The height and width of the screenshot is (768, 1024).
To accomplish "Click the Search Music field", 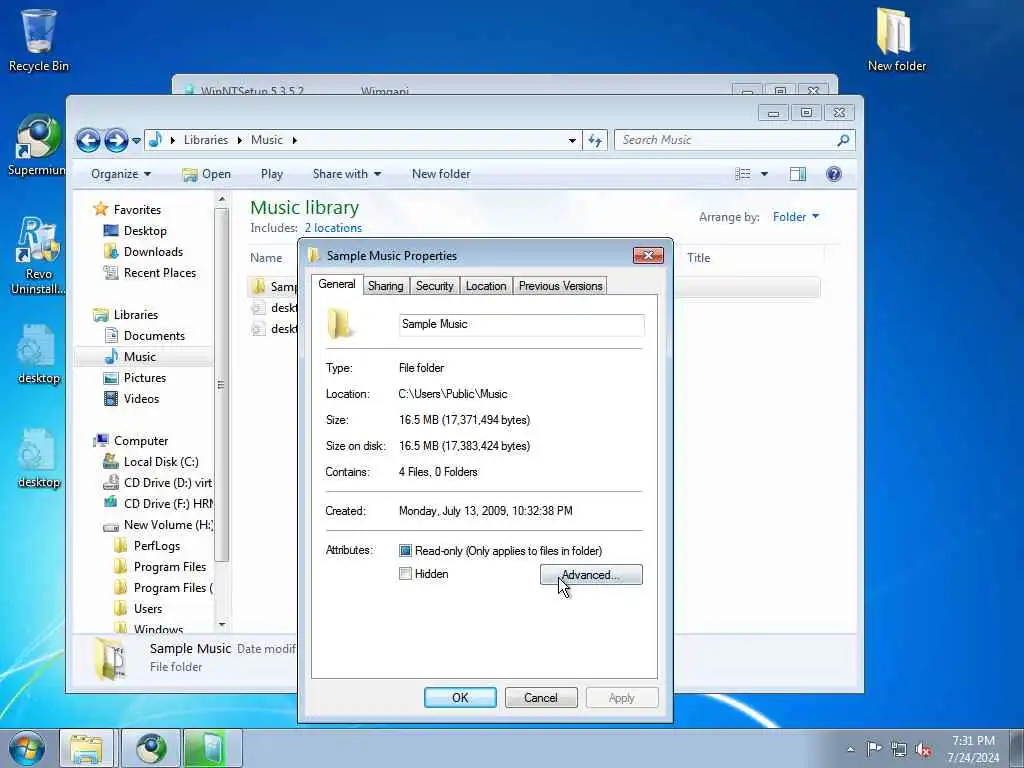I will pos(725,140).
